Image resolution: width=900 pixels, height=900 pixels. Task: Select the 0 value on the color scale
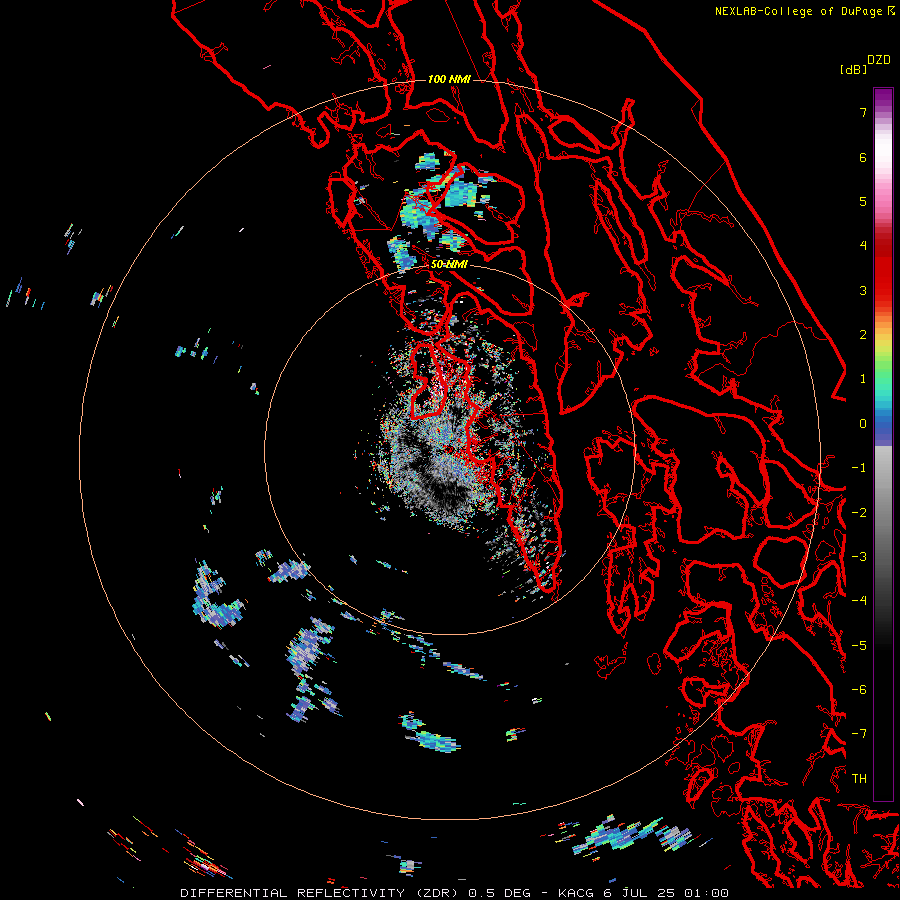click(863, 424)
